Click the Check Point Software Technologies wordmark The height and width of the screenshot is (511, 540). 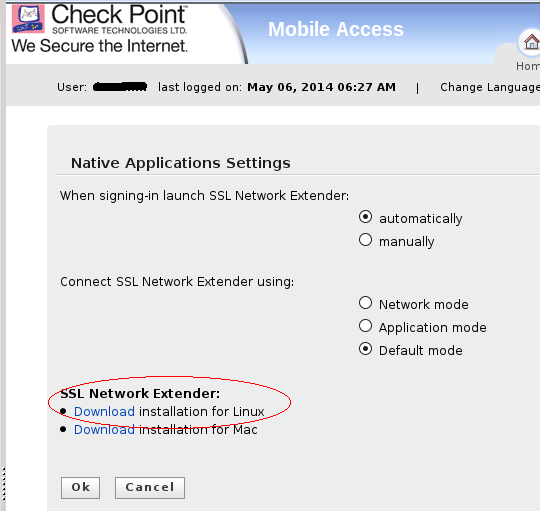pyautogui.click(x=119, y=19)
